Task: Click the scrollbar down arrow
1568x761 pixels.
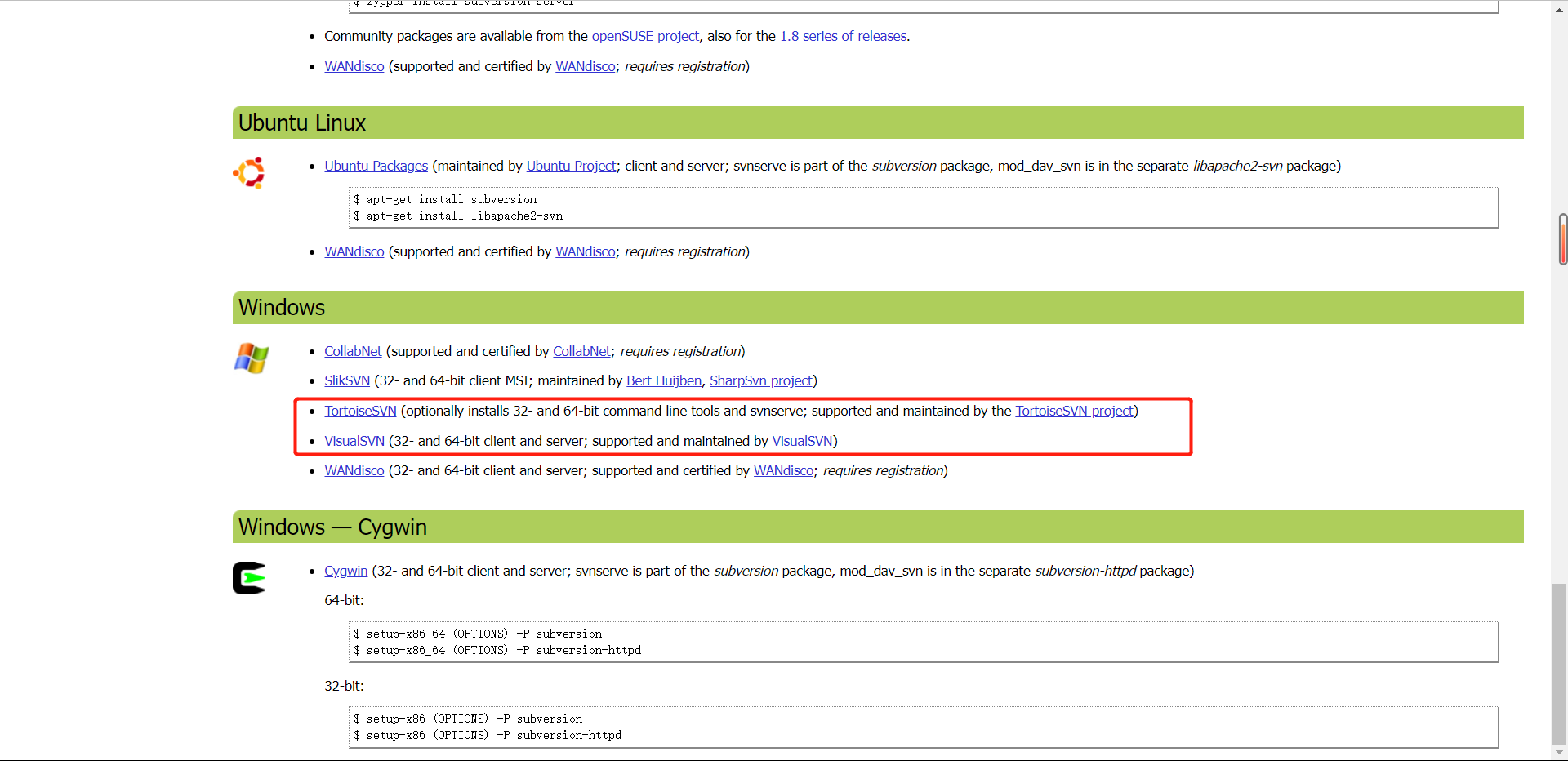Action: (1560, 753)
